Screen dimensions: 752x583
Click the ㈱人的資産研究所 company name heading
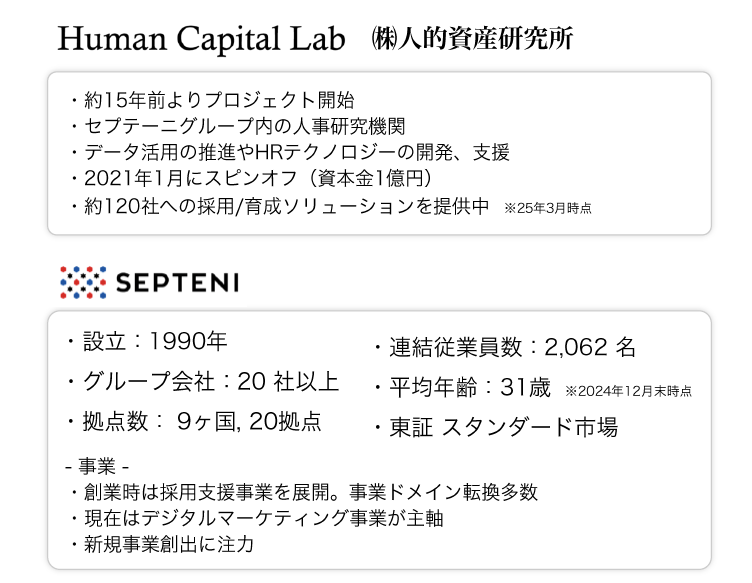click(472, 39)
